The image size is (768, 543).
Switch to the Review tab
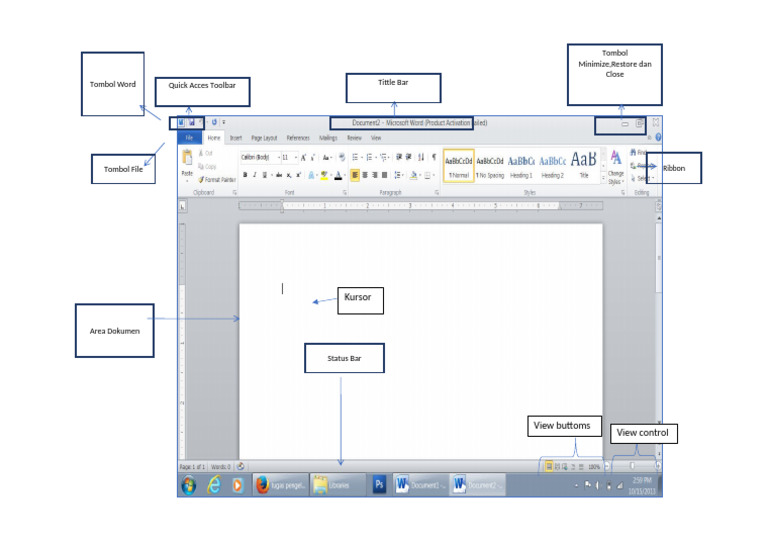[354, 138]
